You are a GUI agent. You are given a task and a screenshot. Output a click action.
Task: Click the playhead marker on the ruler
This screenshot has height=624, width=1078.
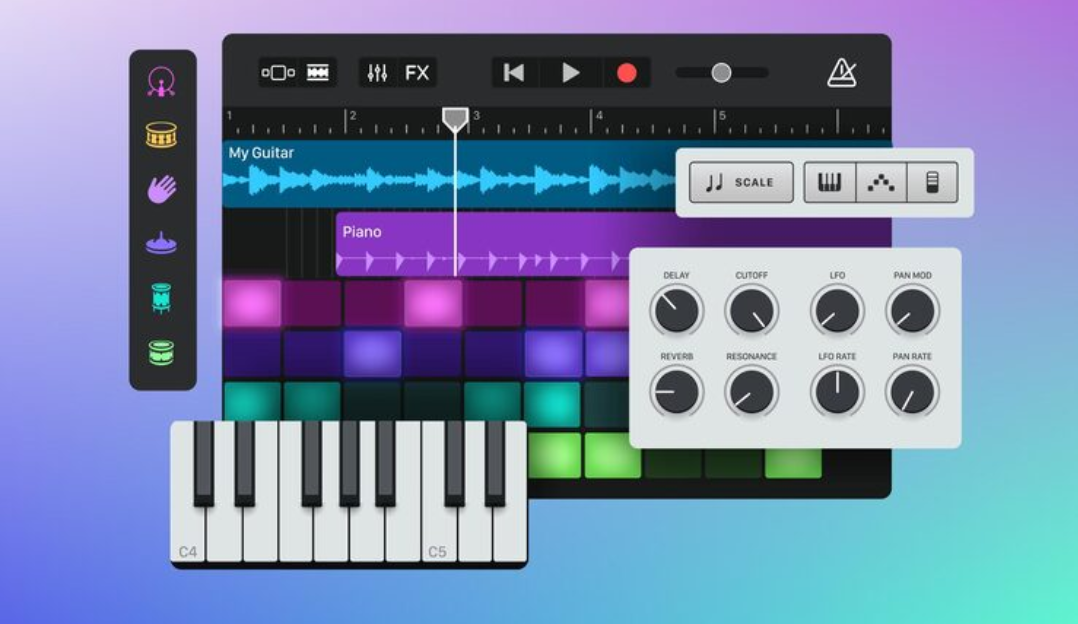(x=455, y=119)
